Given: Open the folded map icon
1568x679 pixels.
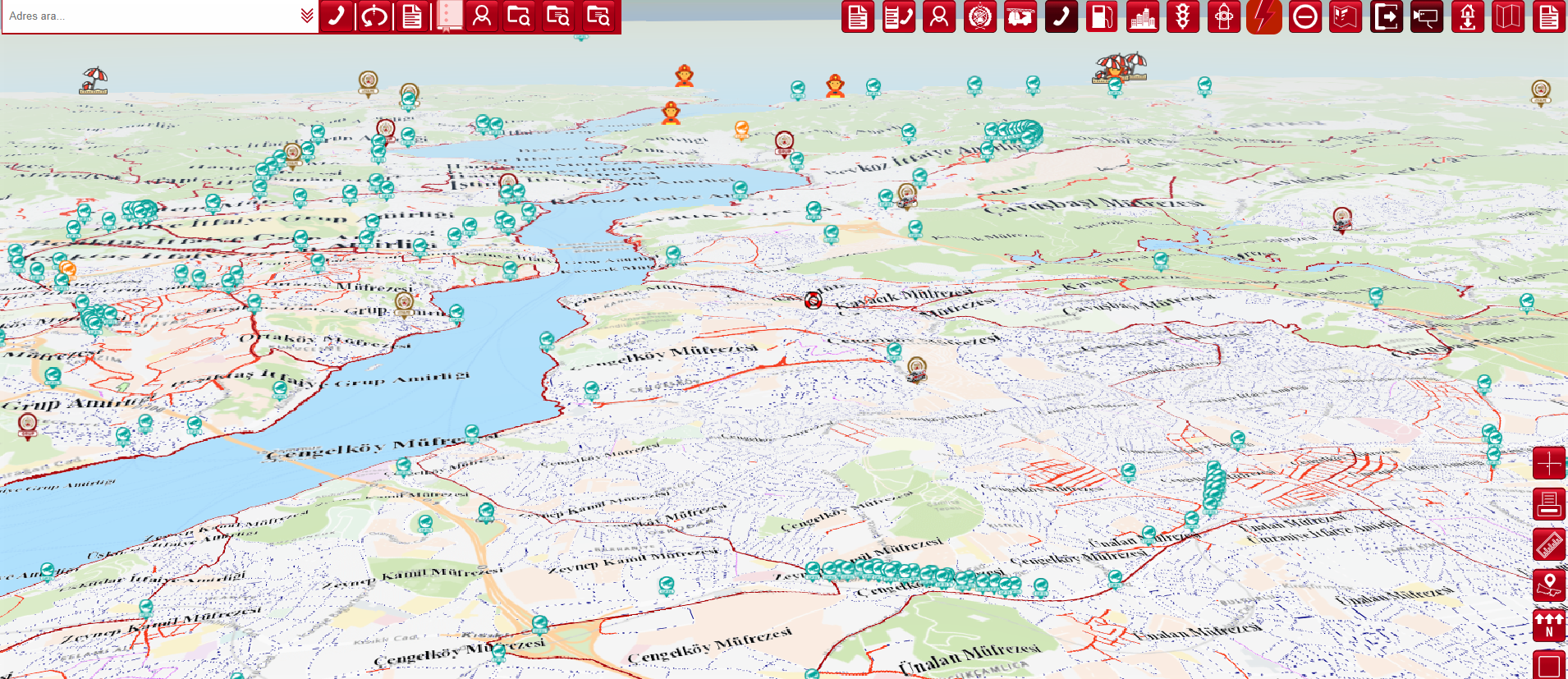Looking at the screenshot, I should tap(1508, 16).
